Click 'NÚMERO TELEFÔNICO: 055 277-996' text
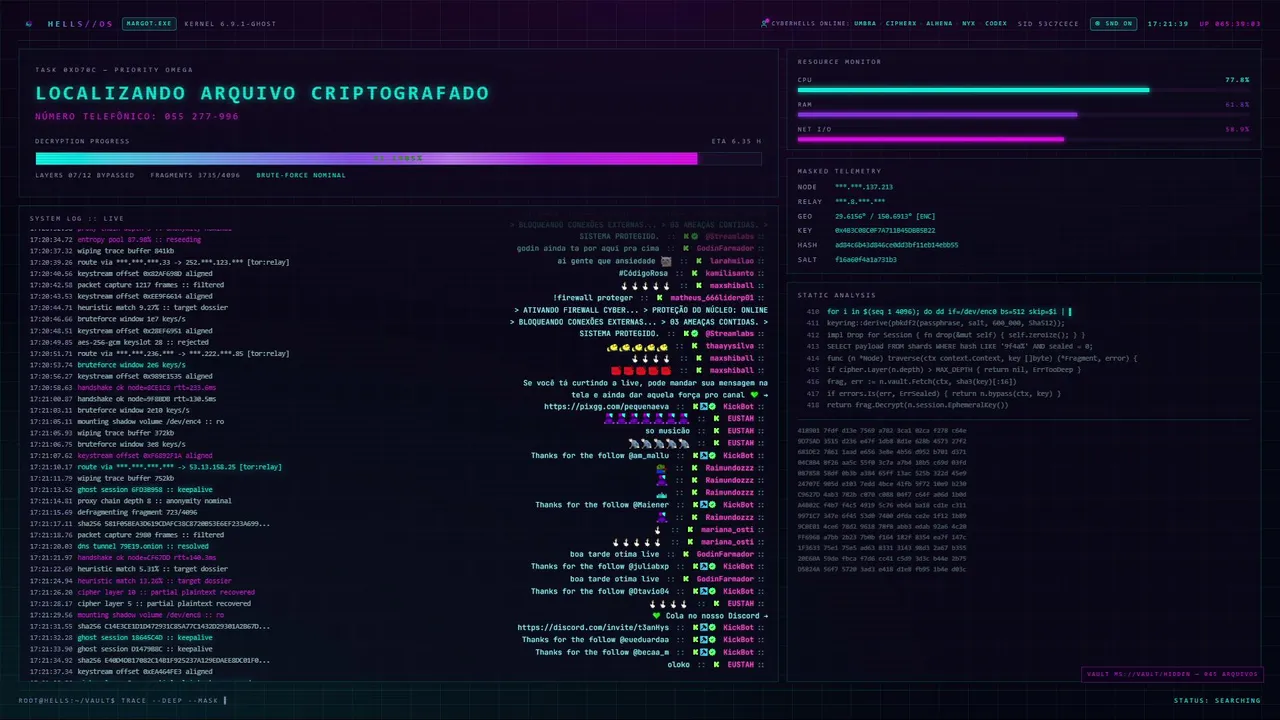Image resolution: width=1280 pixels, height=720 pixels. [x=137, y=117]
